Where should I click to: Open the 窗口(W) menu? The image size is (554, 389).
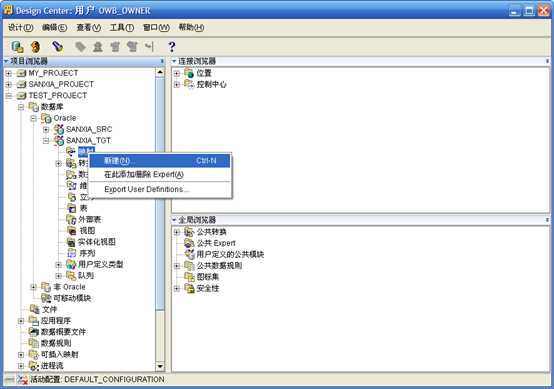point(156,28)
